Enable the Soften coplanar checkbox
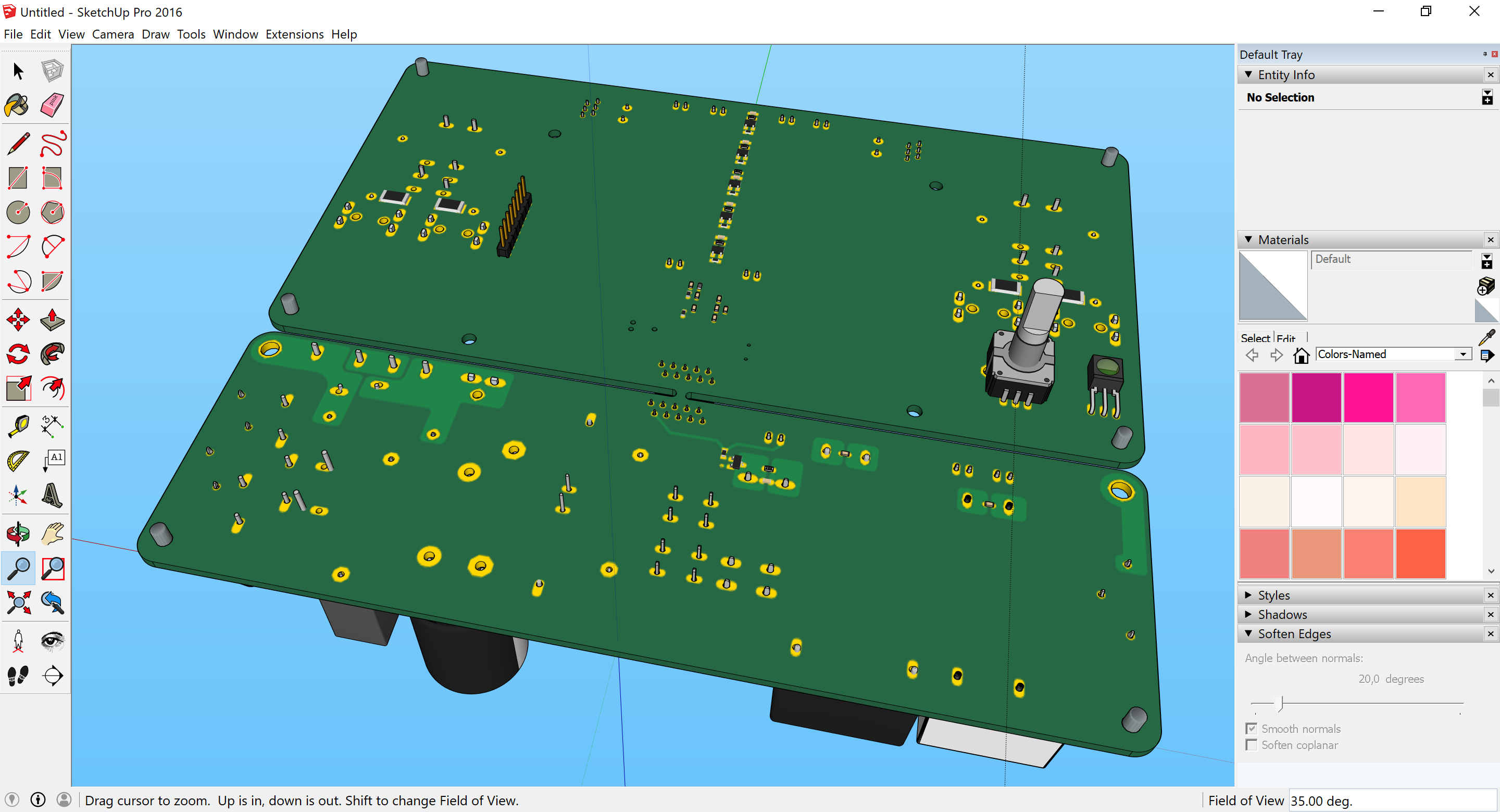The image size is (1500, 812). click(x=1251, y=744)
